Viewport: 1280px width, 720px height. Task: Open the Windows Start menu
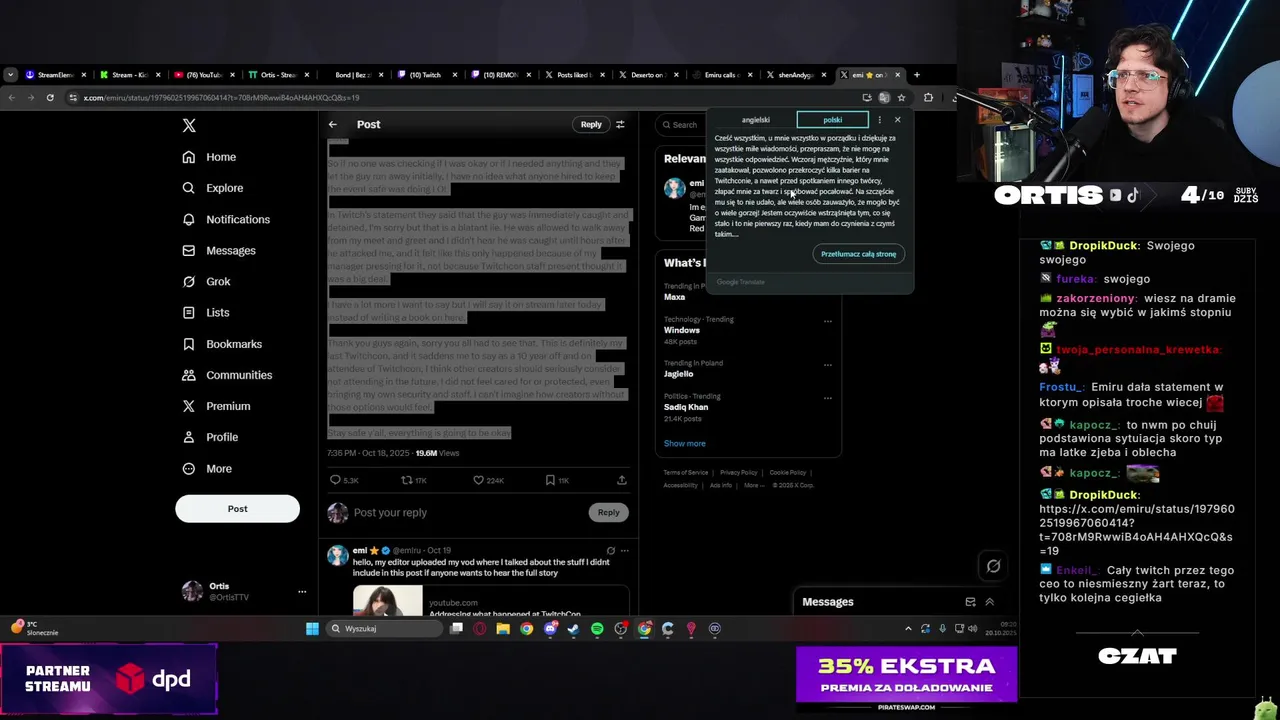pos(312,629)
